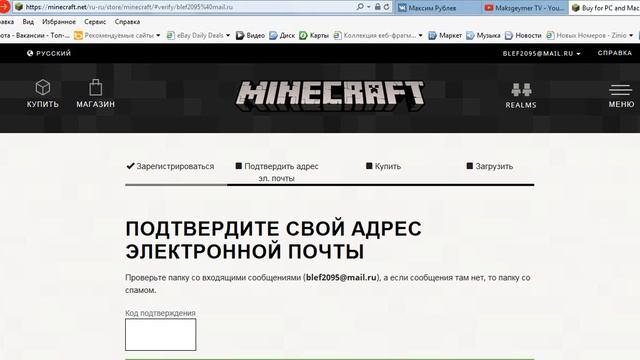Open the Сервис menu
The width and height of the screenshot is (640, 360).
(95, 22)
